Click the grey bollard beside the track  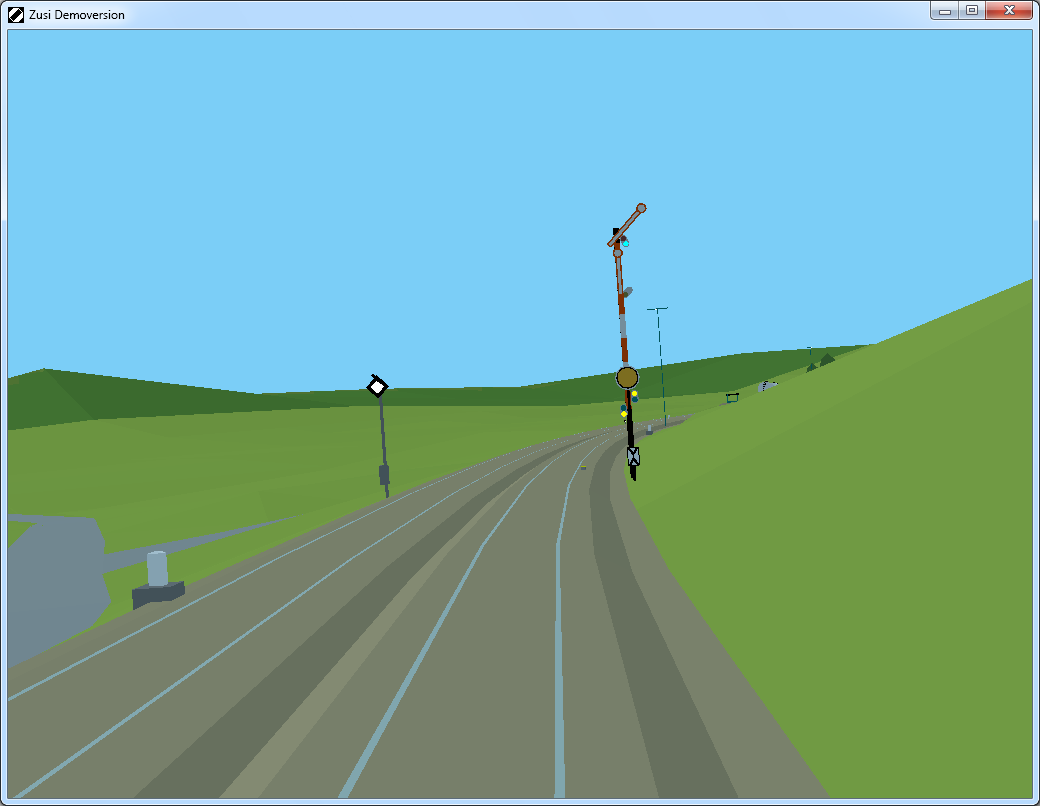(158, 579)
